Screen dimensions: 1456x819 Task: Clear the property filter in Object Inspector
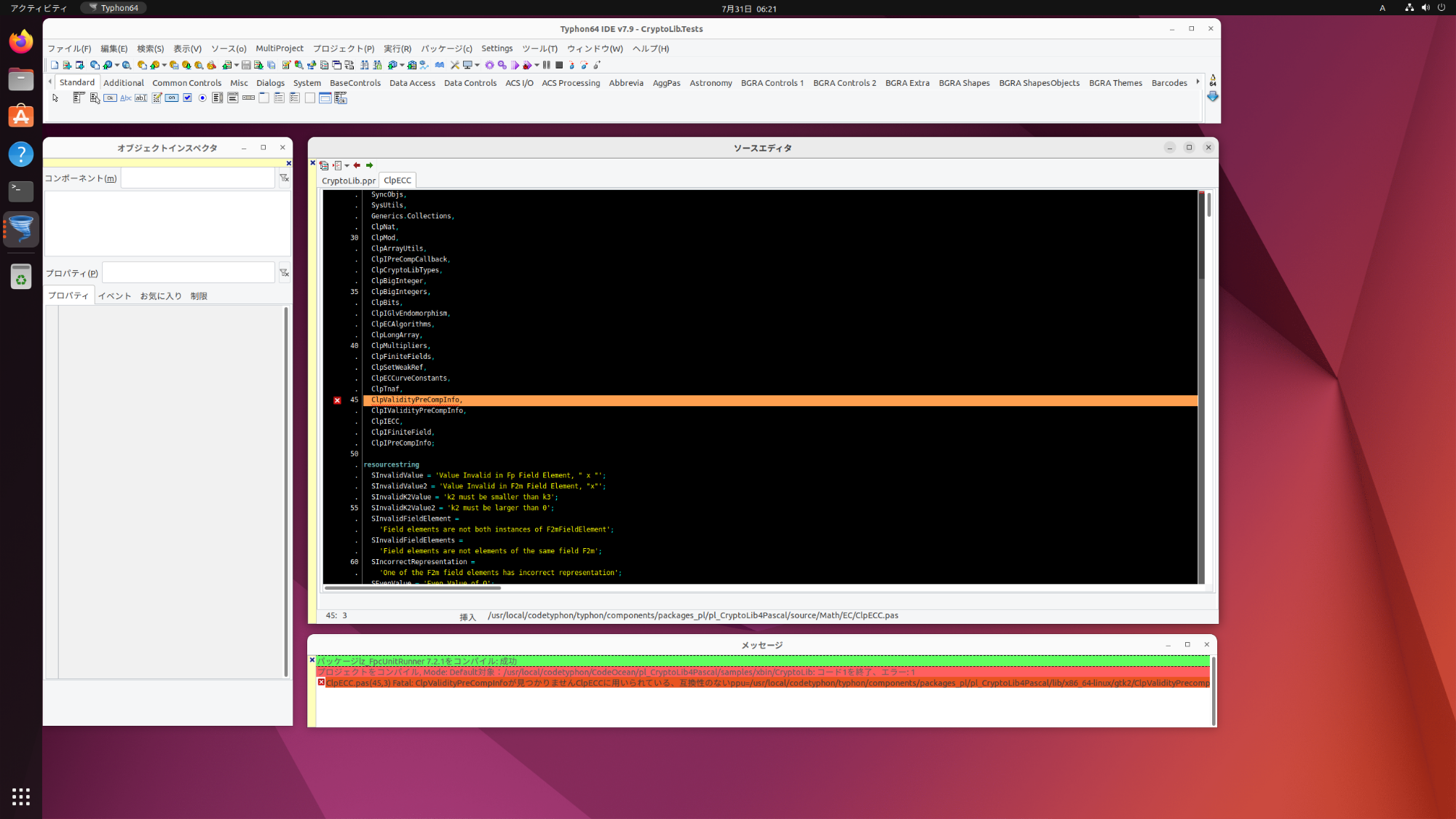[284, 273]
